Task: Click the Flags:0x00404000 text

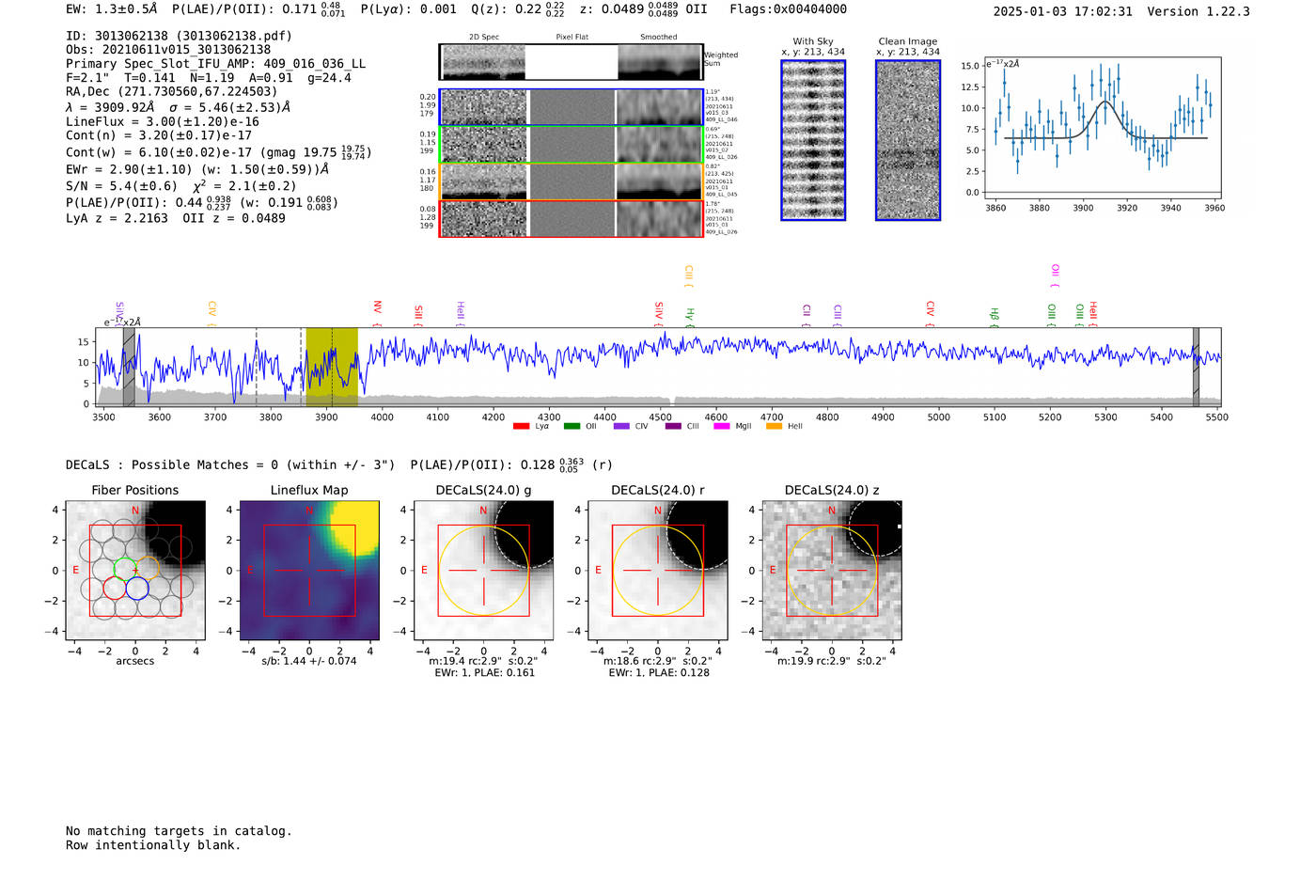Action: [x=788, y=9]
